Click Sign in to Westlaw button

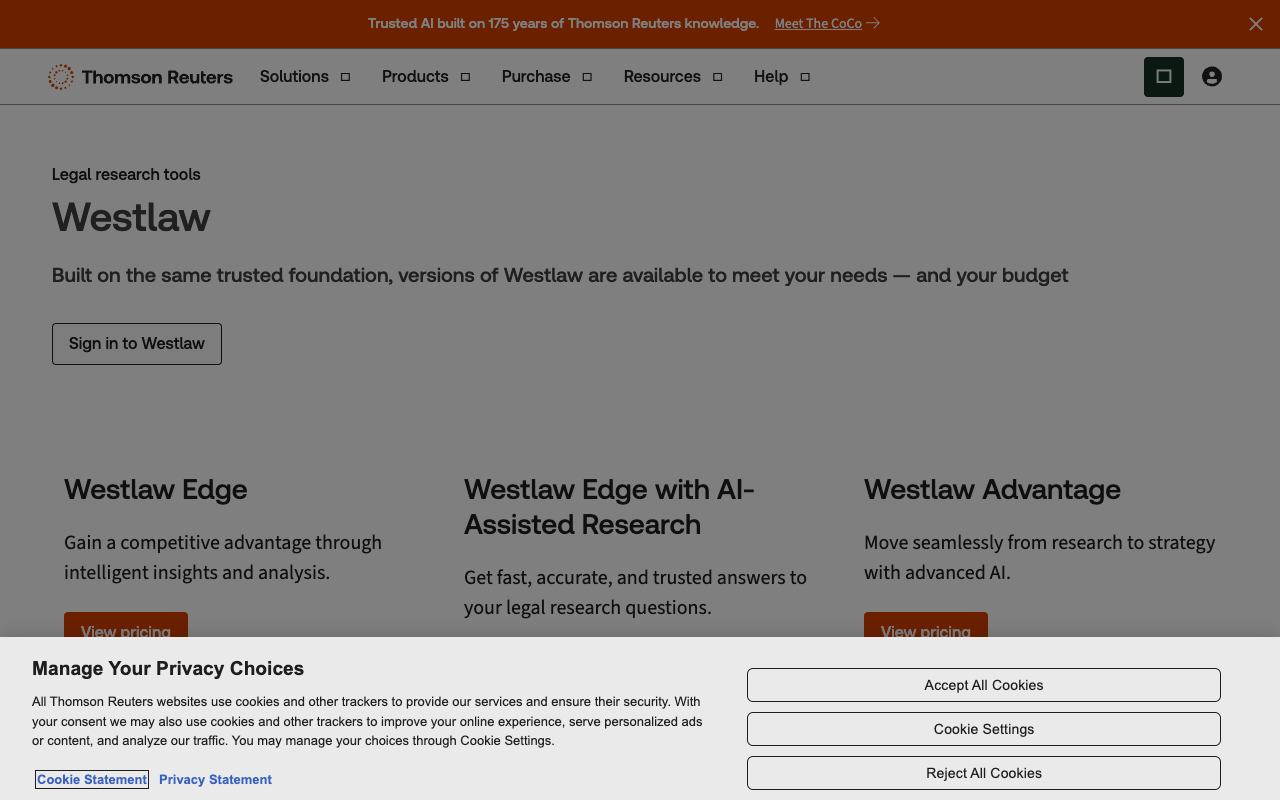[137, 344]
